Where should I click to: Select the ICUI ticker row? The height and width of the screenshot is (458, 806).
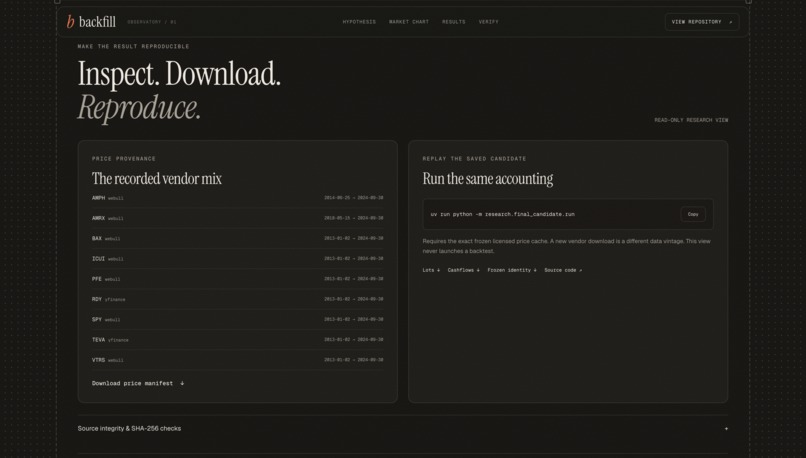point(237,259)
